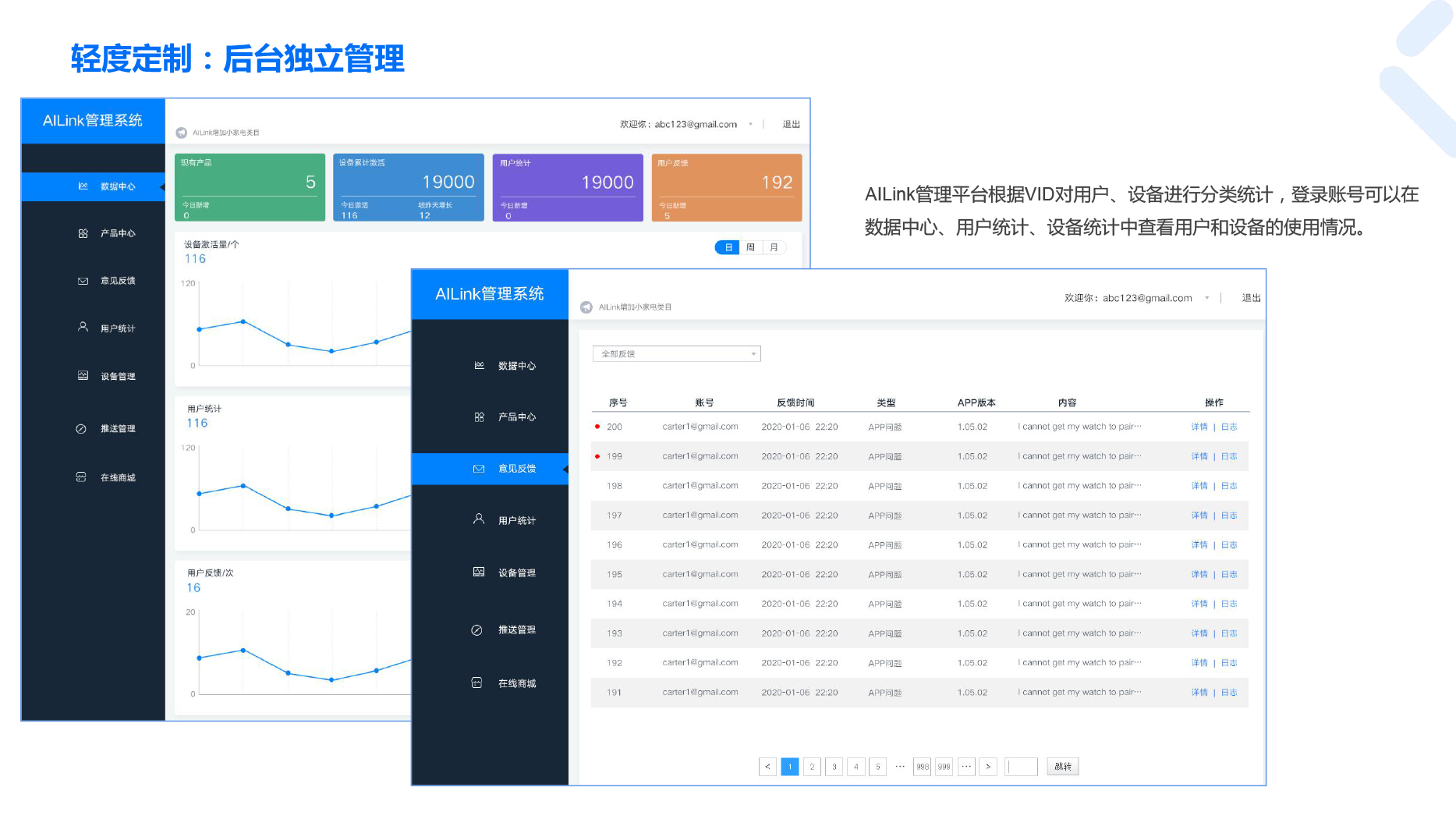Viewport: 1456px width, 819px height.
Task: Click the 数据中心 chart icon in back window sidebar
Action: [83, 186]
